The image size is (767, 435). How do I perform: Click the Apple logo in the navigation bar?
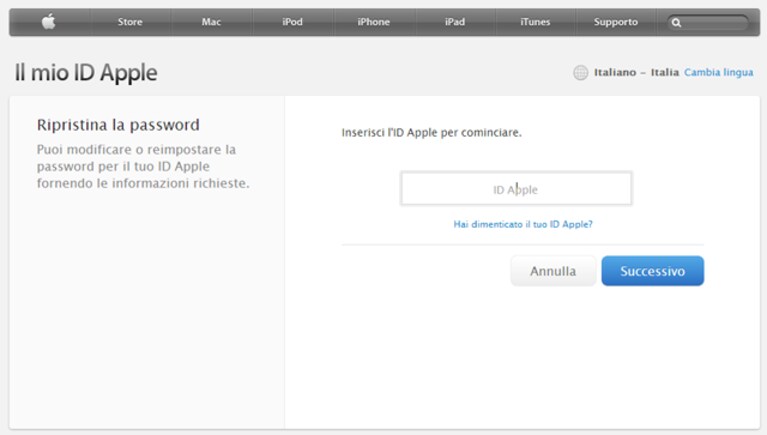pos(48,22)
